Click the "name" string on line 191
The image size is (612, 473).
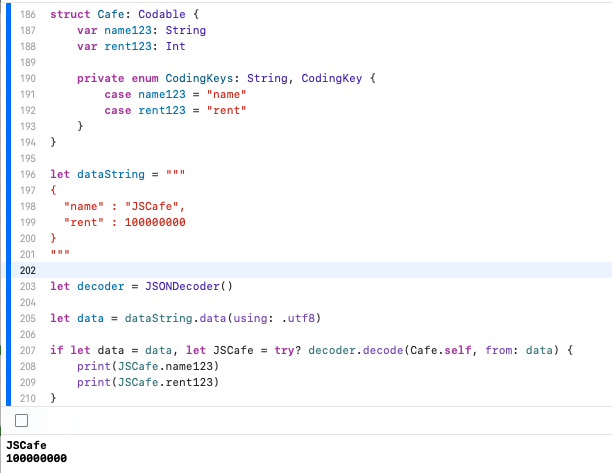click(226, 94)
